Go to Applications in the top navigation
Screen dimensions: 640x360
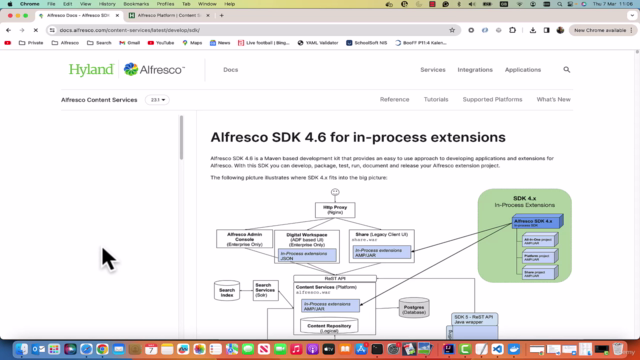[x=523, y=70]
